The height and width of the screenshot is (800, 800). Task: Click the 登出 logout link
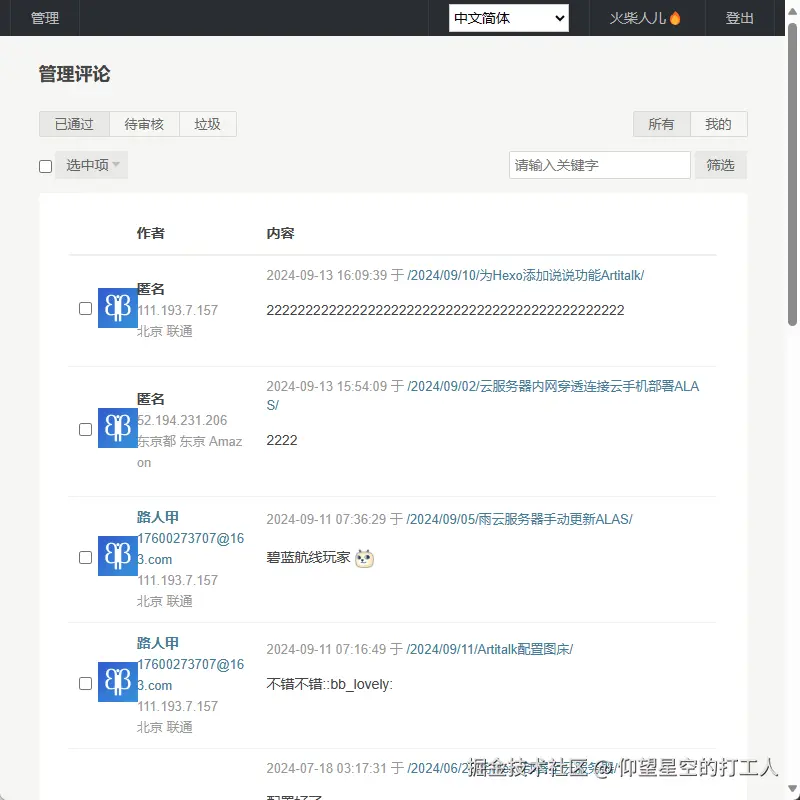(739, 18)
